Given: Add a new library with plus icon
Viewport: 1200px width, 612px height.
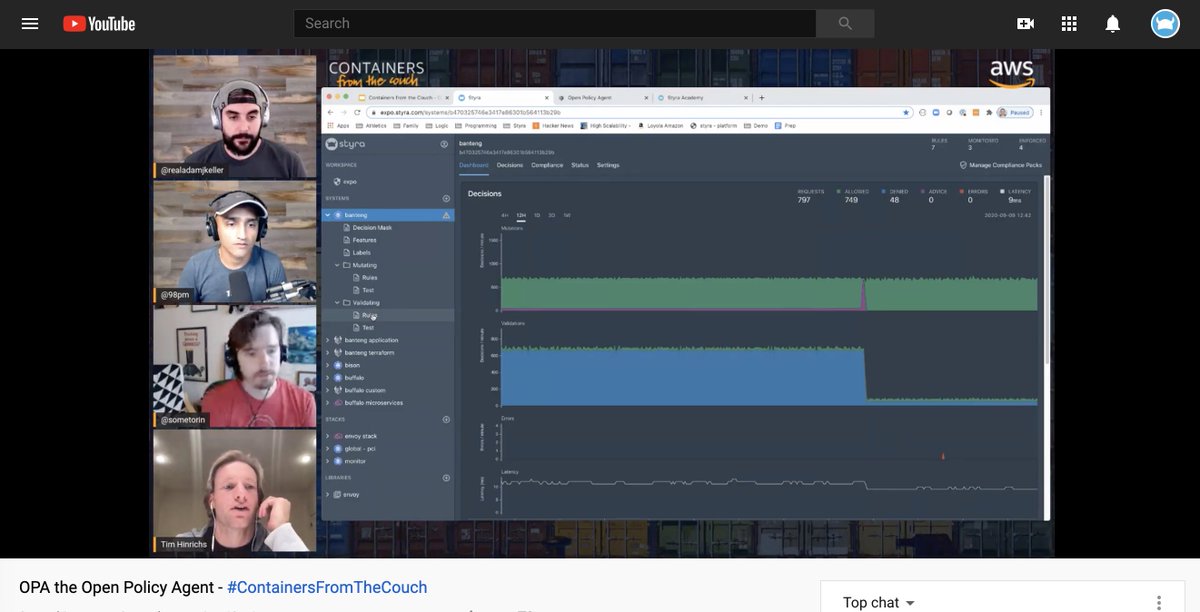Looking at the screenshot, I should pos(446,478).
